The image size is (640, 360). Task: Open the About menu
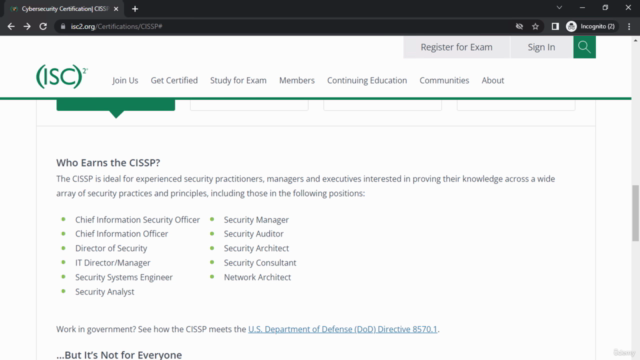coord(493,80)
